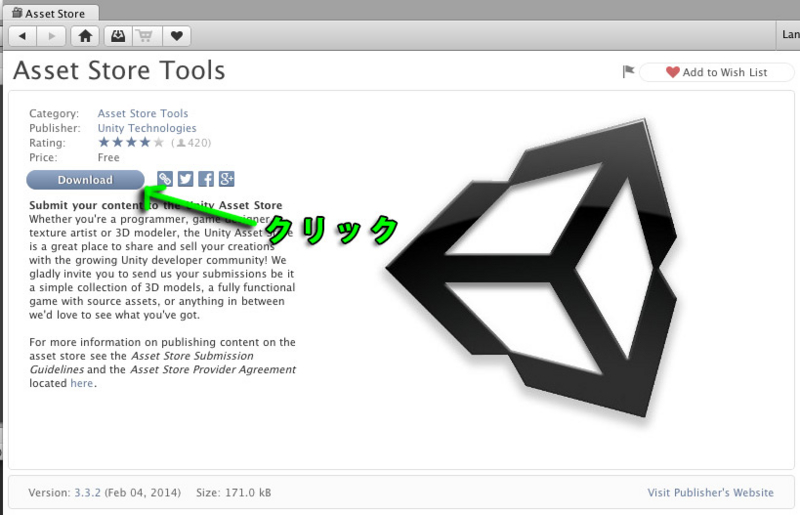Click the '(Feb 04, 2014)' date text

pyautogui.click(x=143, y=493)
